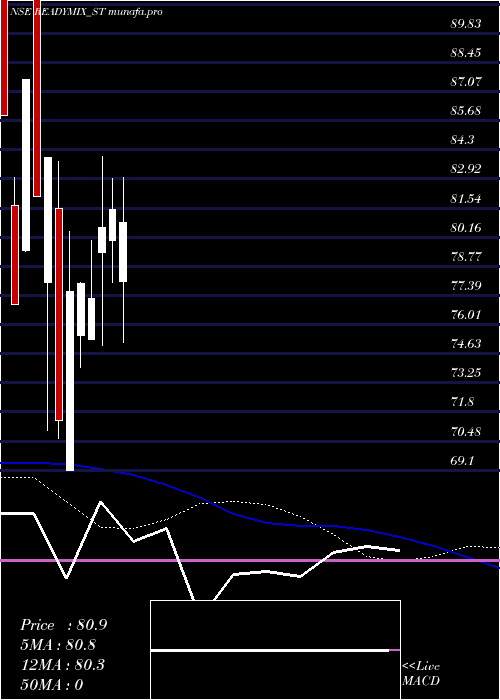The width and height of the screenshot is (500, 700).
Task: Click the 87.07 price axis label
Action: point(466,82)
